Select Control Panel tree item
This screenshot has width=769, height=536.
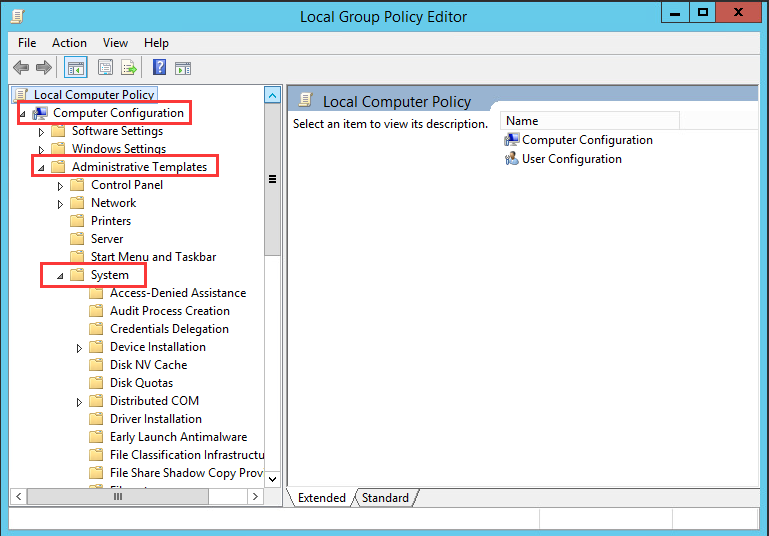pyautogui.click(x=127, y=185)
